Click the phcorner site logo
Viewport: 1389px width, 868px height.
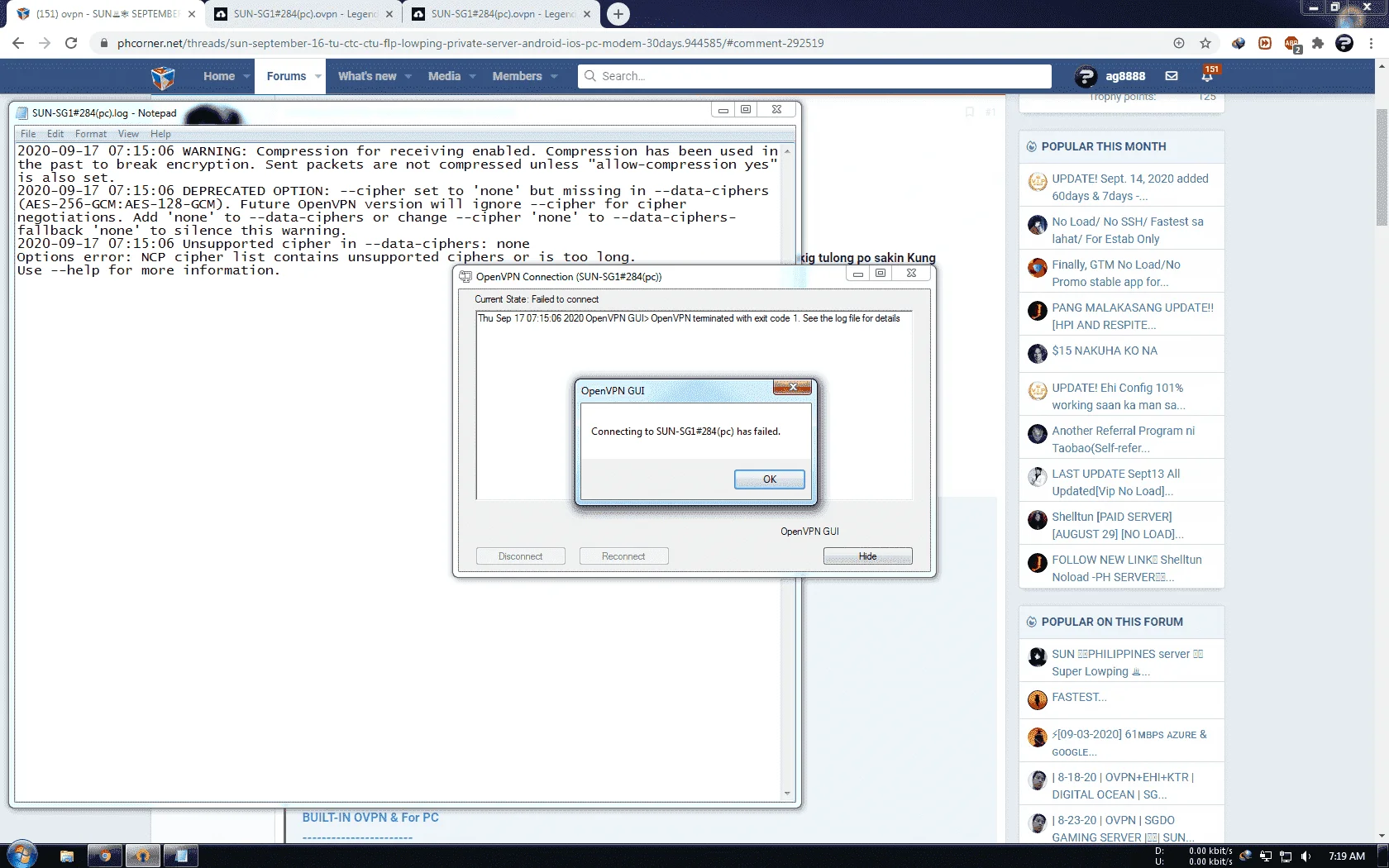point(163,77)
